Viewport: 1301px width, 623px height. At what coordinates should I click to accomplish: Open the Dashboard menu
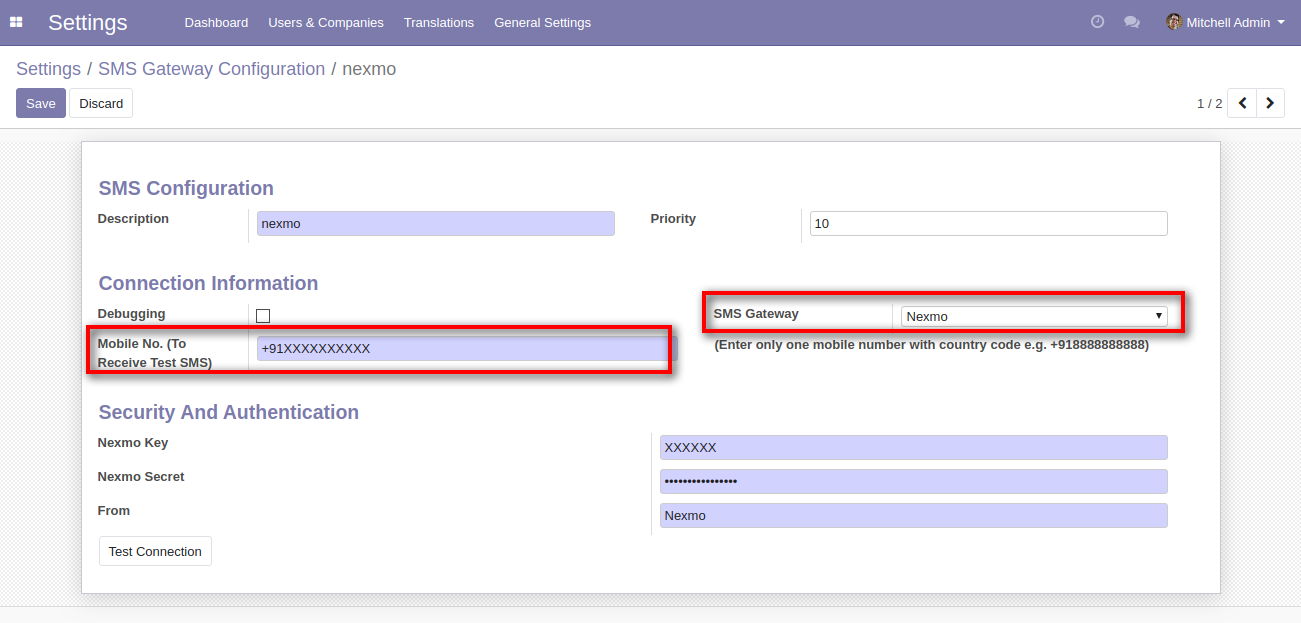pyautogui.click(x=216, y=22)
